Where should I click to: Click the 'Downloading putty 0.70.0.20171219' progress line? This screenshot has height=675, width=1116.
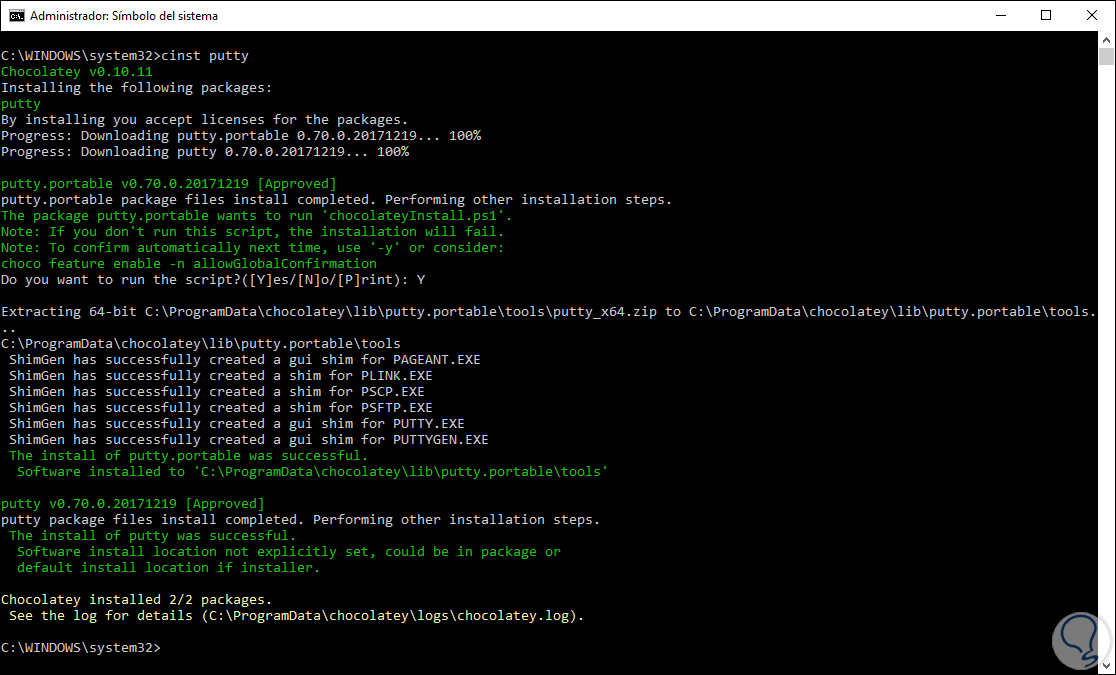(205, 152)
